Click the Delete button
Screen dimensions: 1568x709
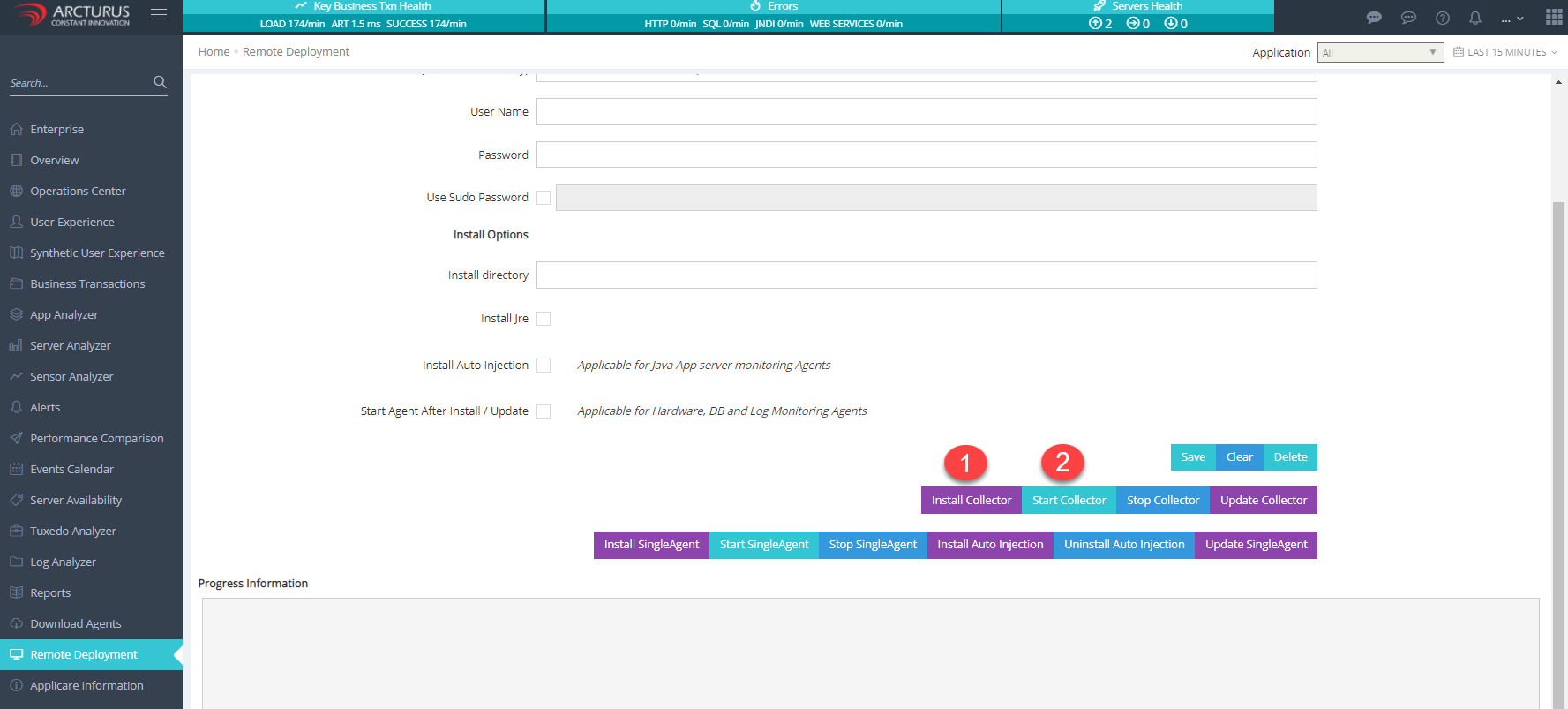1290,457
